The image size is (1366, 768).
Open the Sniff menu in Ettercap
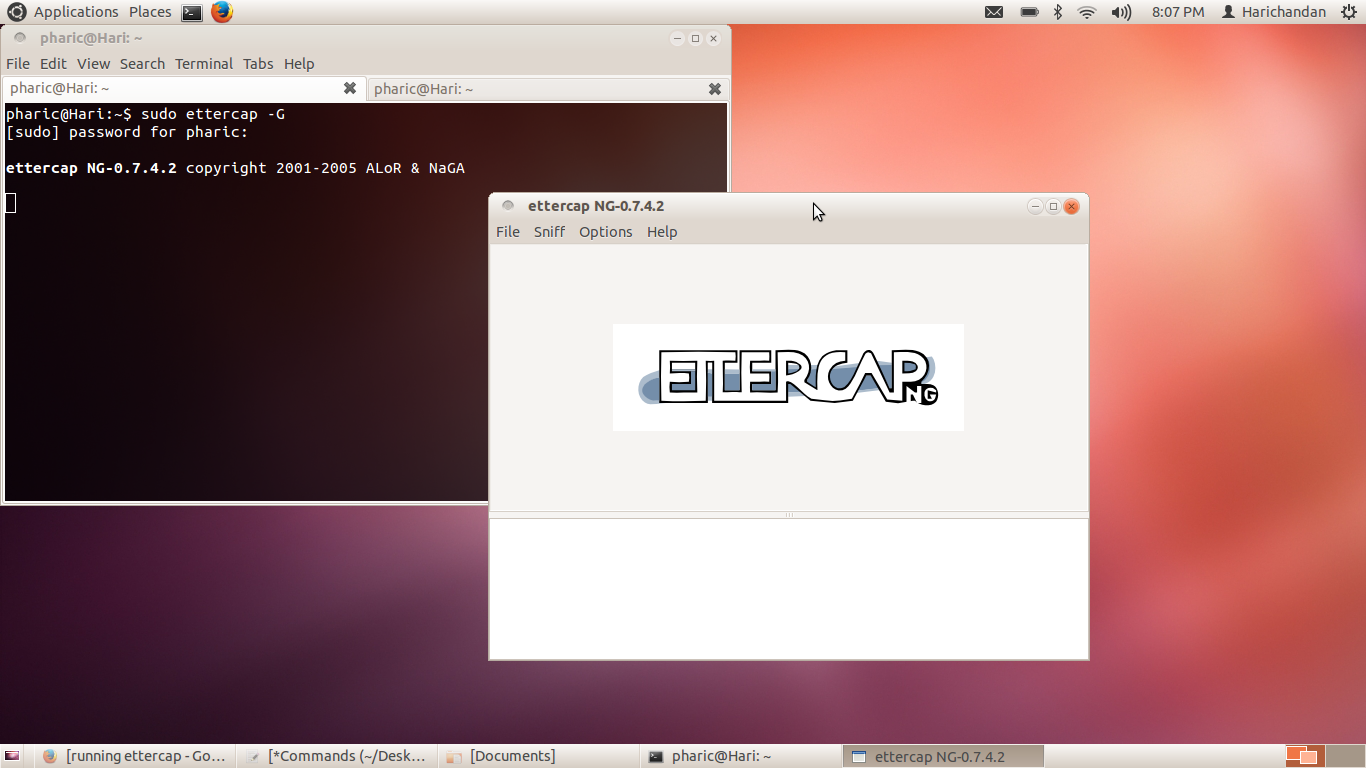549,231
